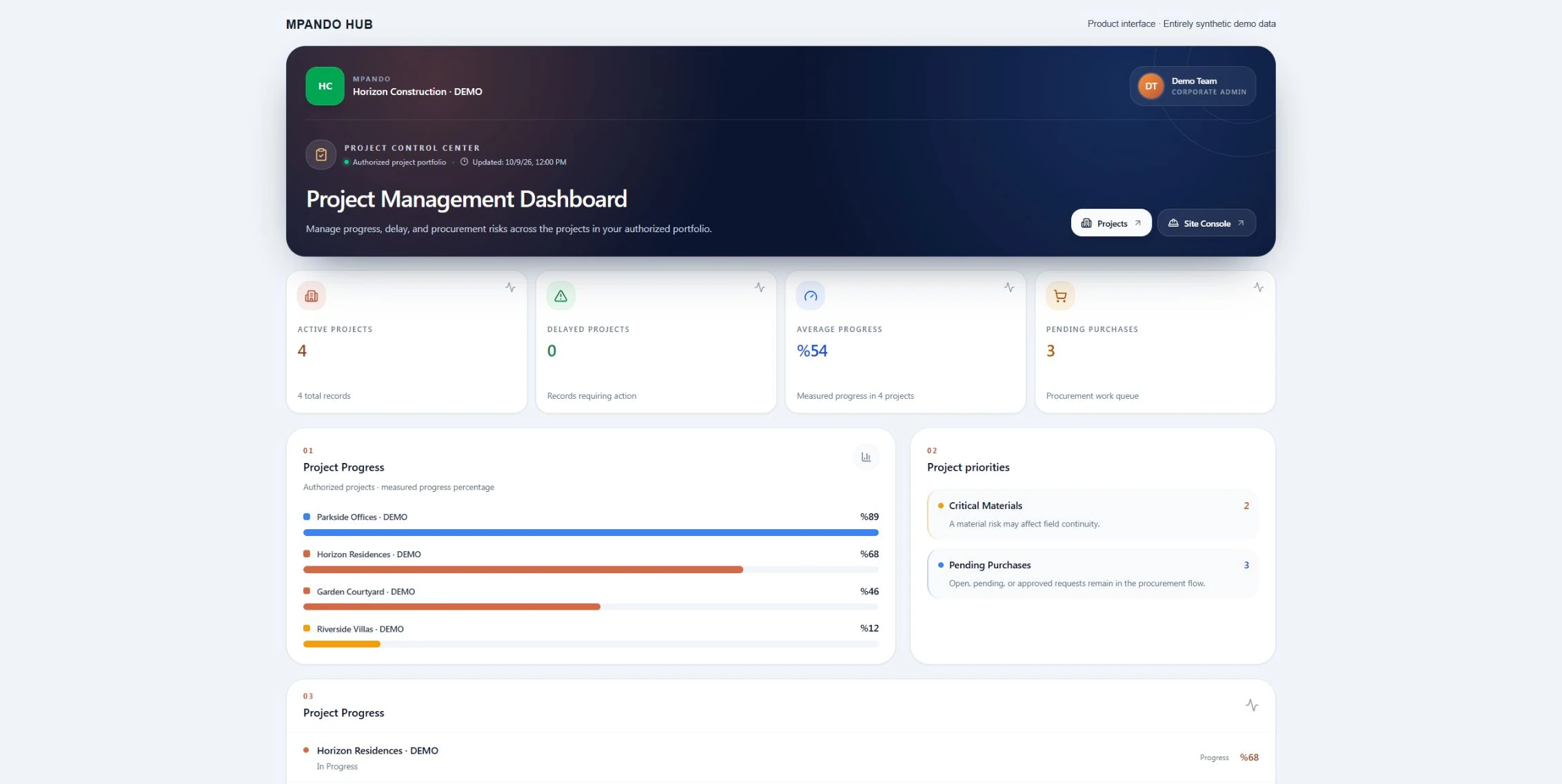Click the Procurement work queue caption
Screen dimensions: 1562x784
pyautogui.click(x=1092, y=395)
